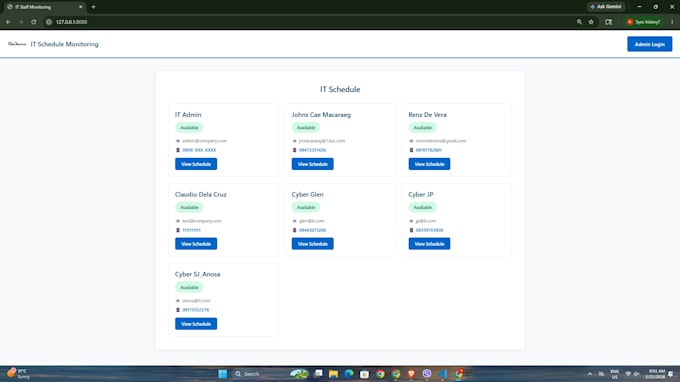This screenshot has height=382, width=680.
Task: Click Cyber JP's email address
Action: point(426,221)
